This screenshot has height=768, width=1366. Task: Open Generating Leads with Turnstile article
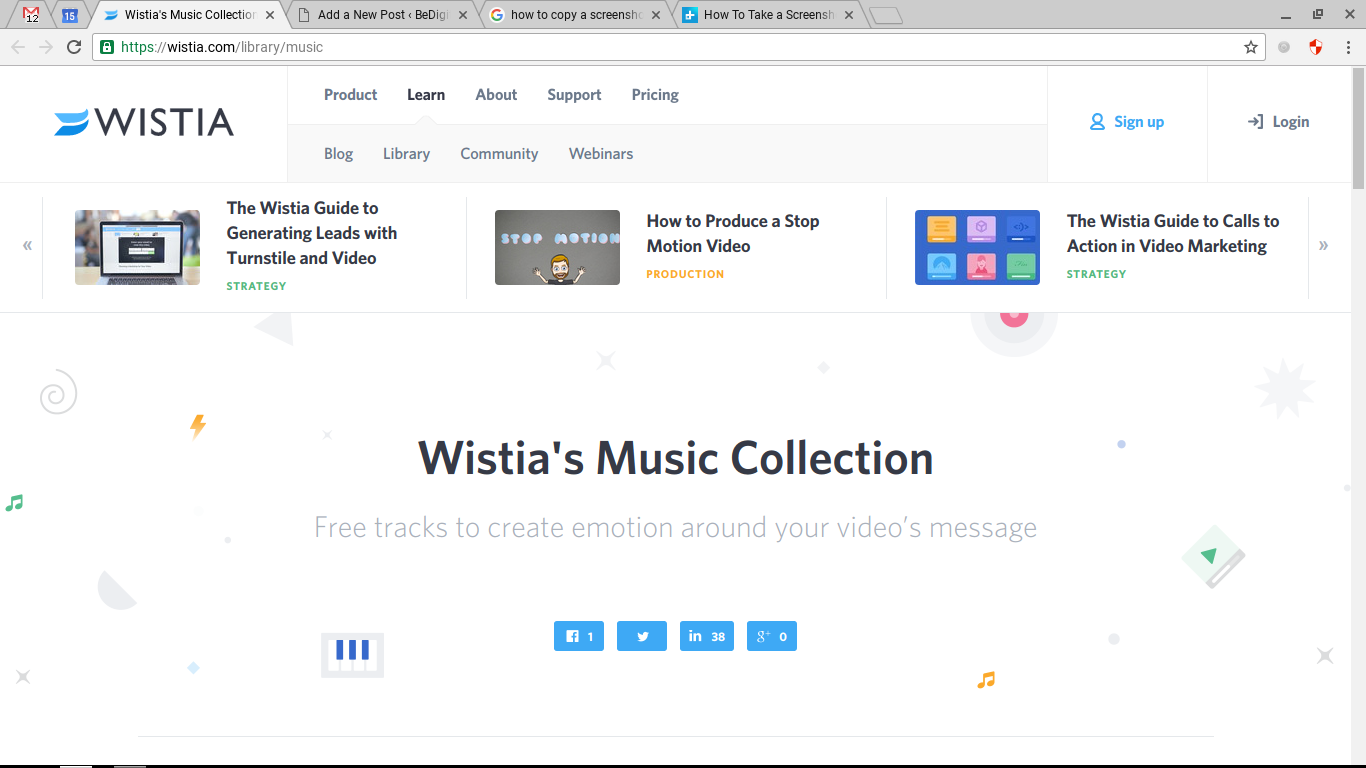click(312, 233)
